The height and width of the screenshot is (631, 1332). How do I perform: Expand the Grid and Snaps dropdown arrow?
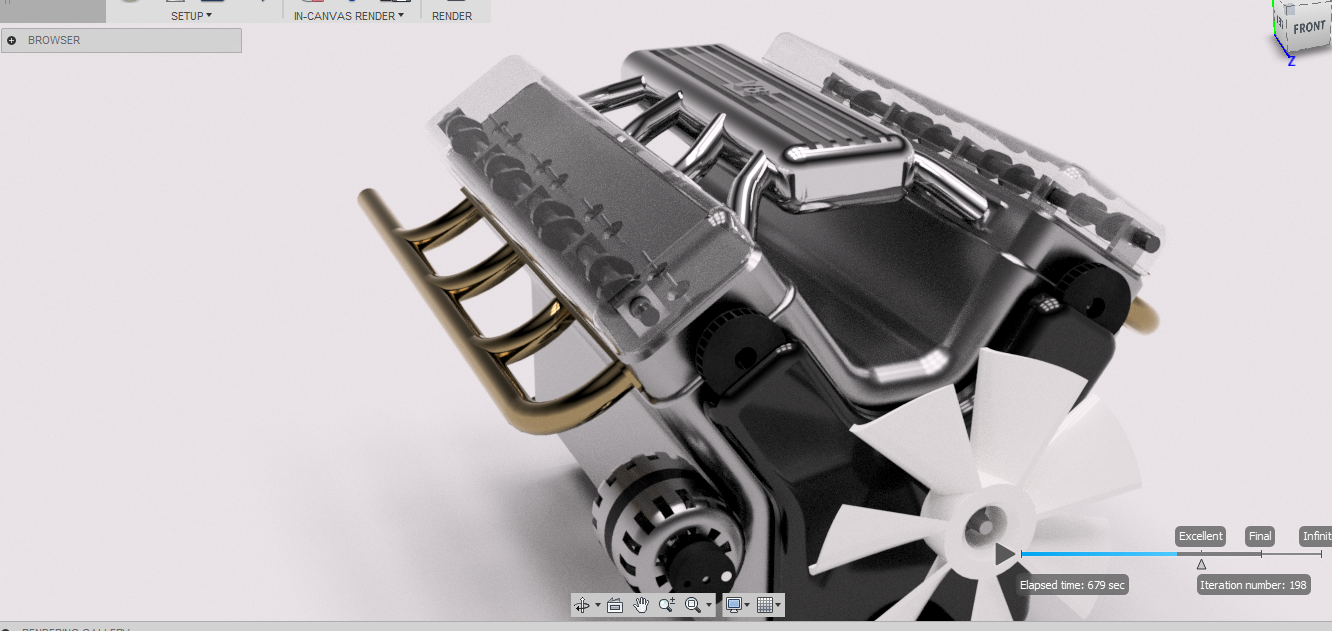click(778, 606)
